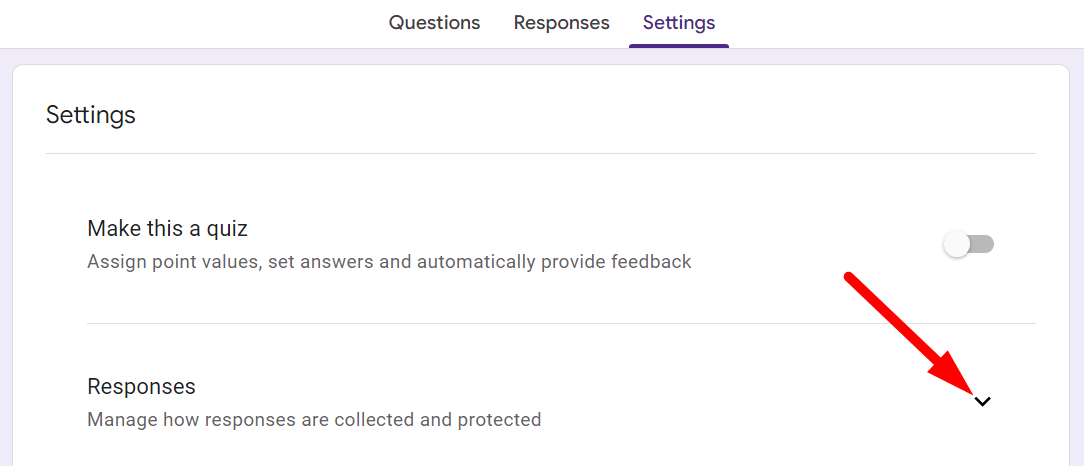Switch to the Questions tab
This screenshot has height=466, width=1084.
tap(434, 22)
